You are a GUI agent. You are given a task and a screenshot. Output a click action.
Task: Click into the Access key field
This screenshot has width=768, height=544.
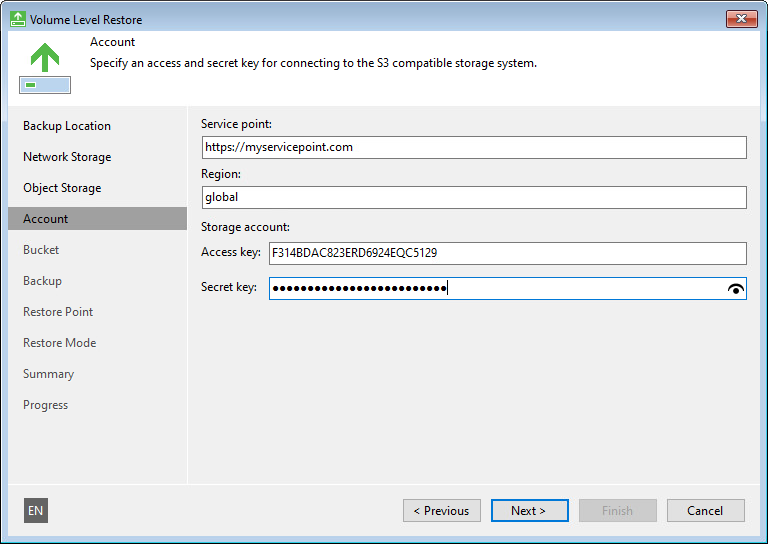[507, 253]
